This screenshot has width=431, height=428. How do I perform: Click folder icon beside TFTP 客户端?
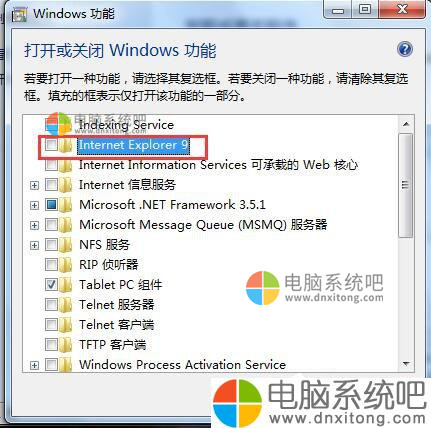66,344
